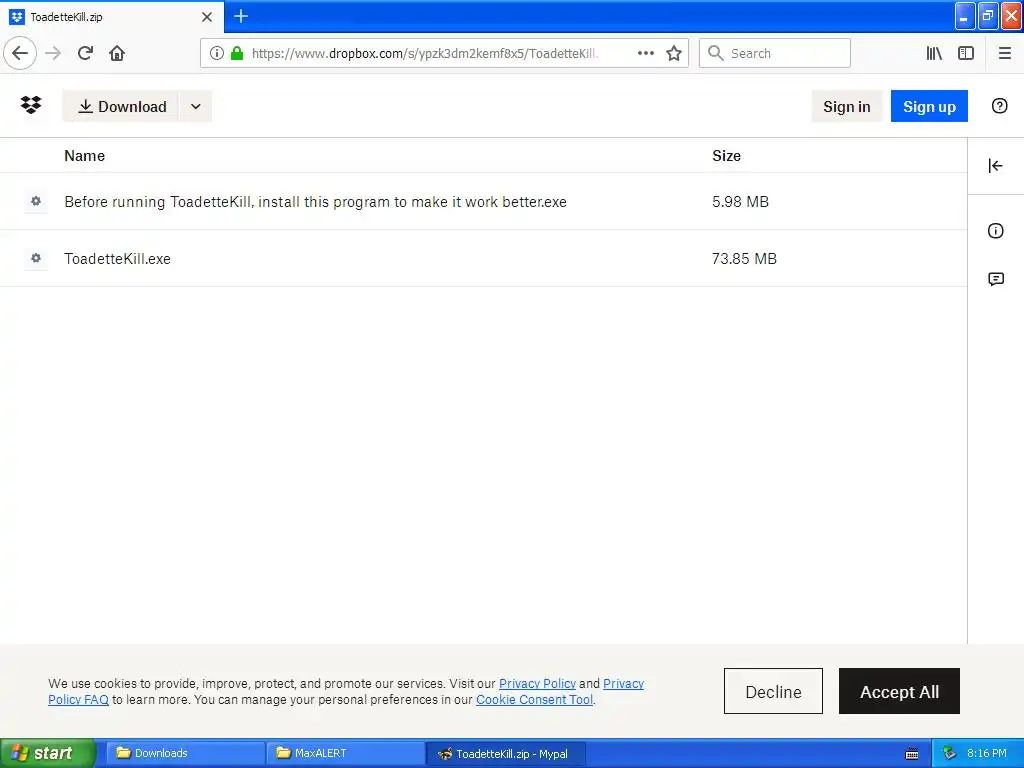Image resolution: width=1024 pixels, height=768 pixels.
Task: Open page actions three-dots menu
Action: click(x=646, y=53)
